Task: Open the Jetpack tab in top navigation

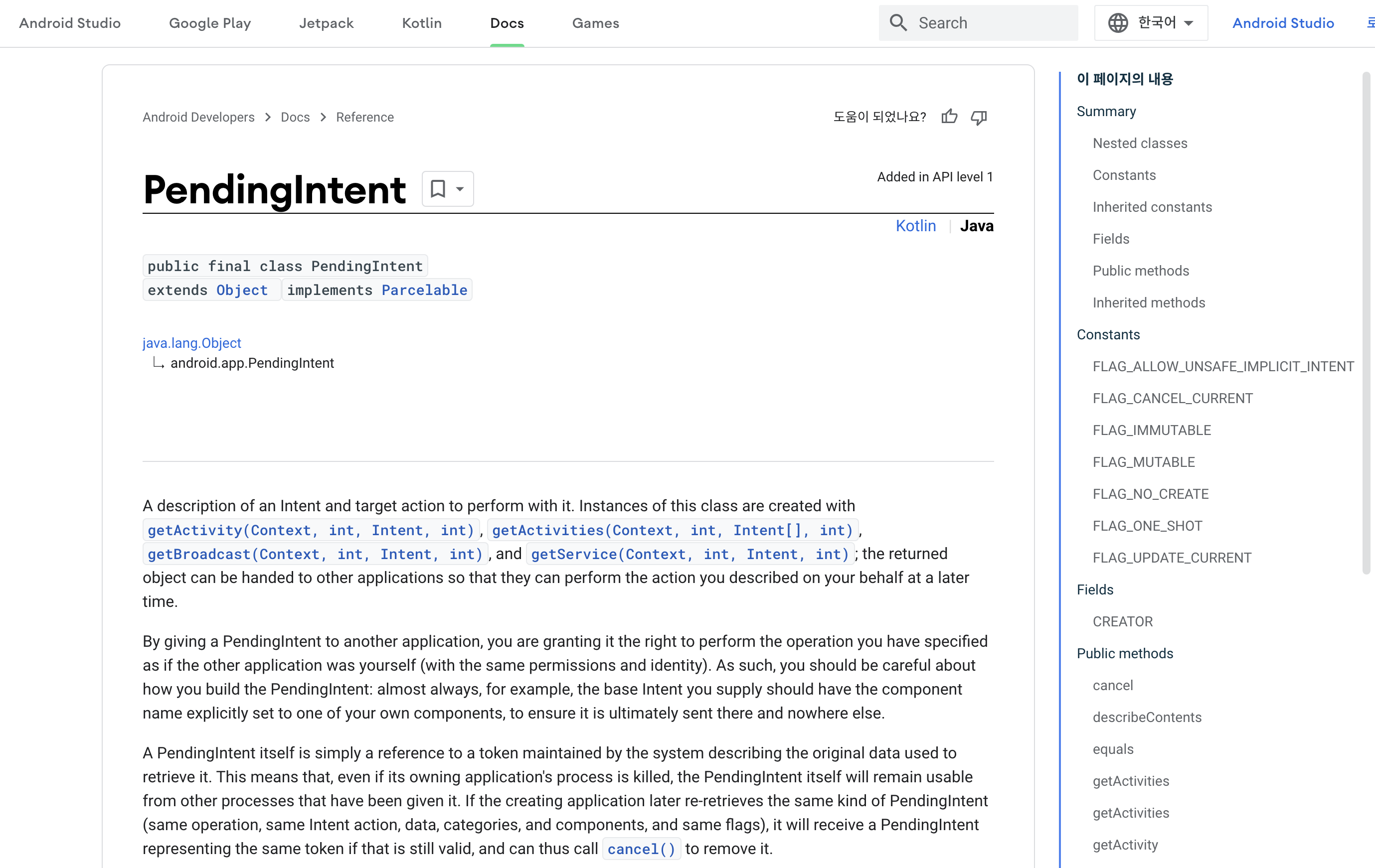Action: pos(326,23)
